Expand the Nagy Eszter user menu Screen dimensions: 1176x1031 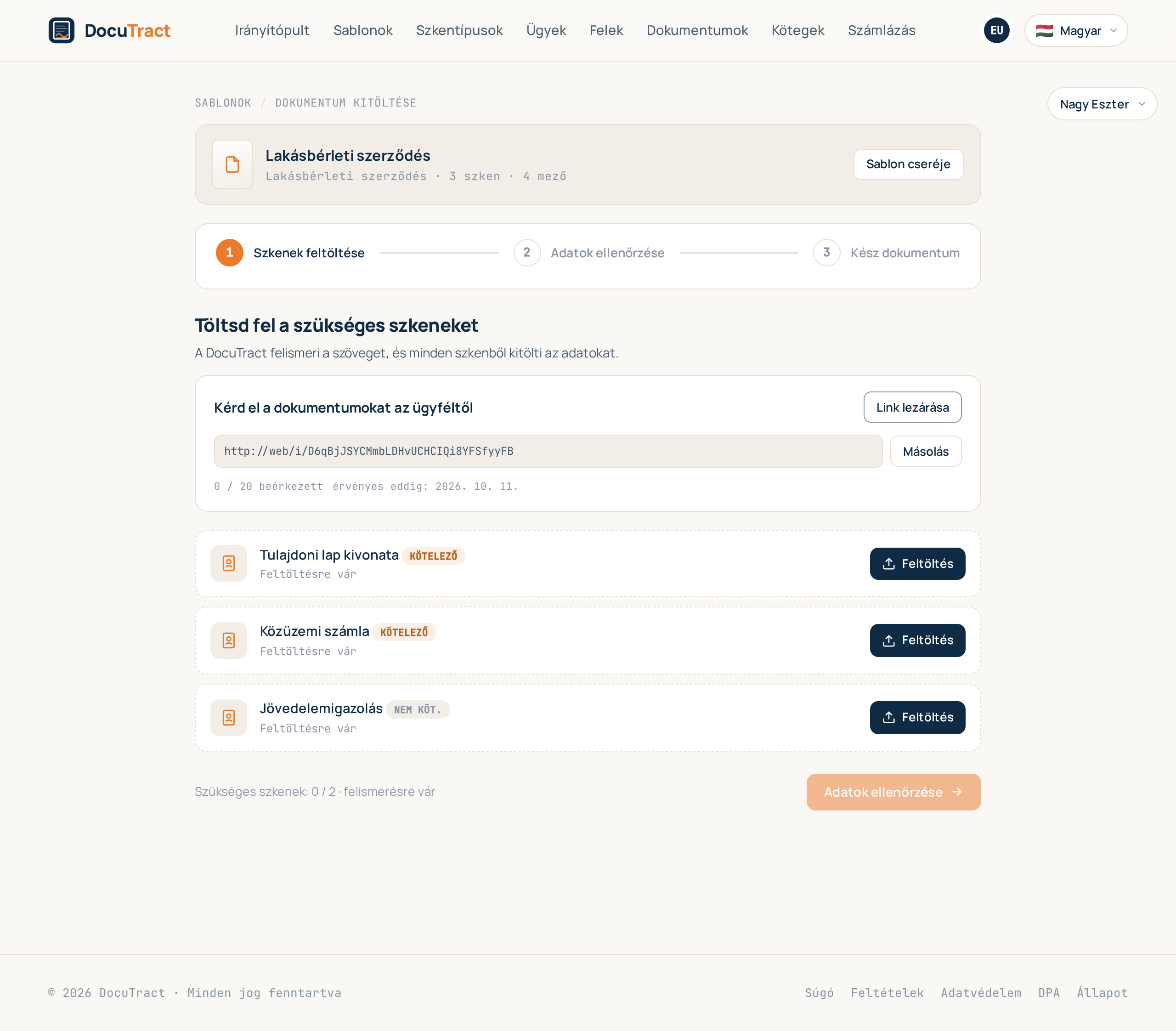point(1102,104)
